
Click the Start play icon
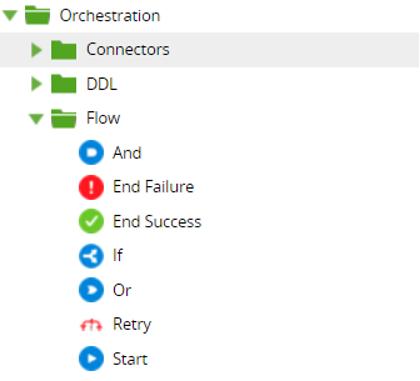(x=91, y=359)
